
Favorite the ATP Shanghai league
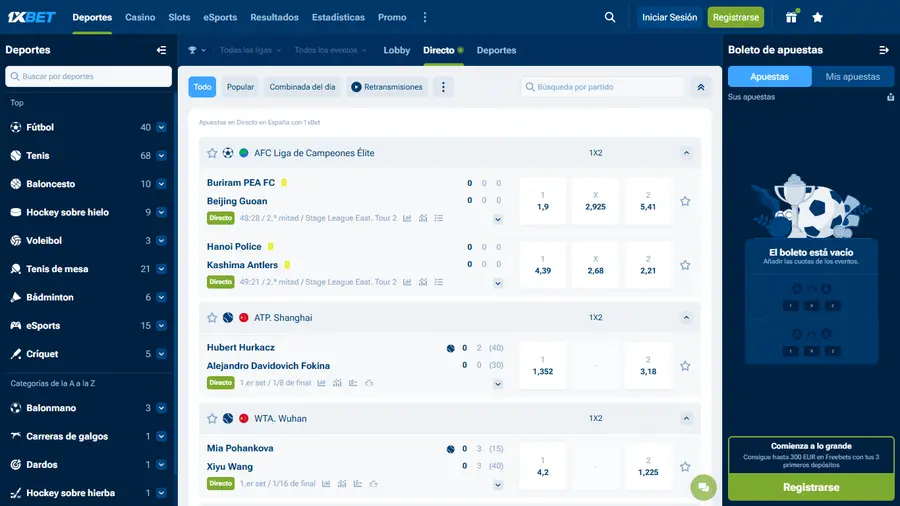pyautogui.click(x=212, y=318)
